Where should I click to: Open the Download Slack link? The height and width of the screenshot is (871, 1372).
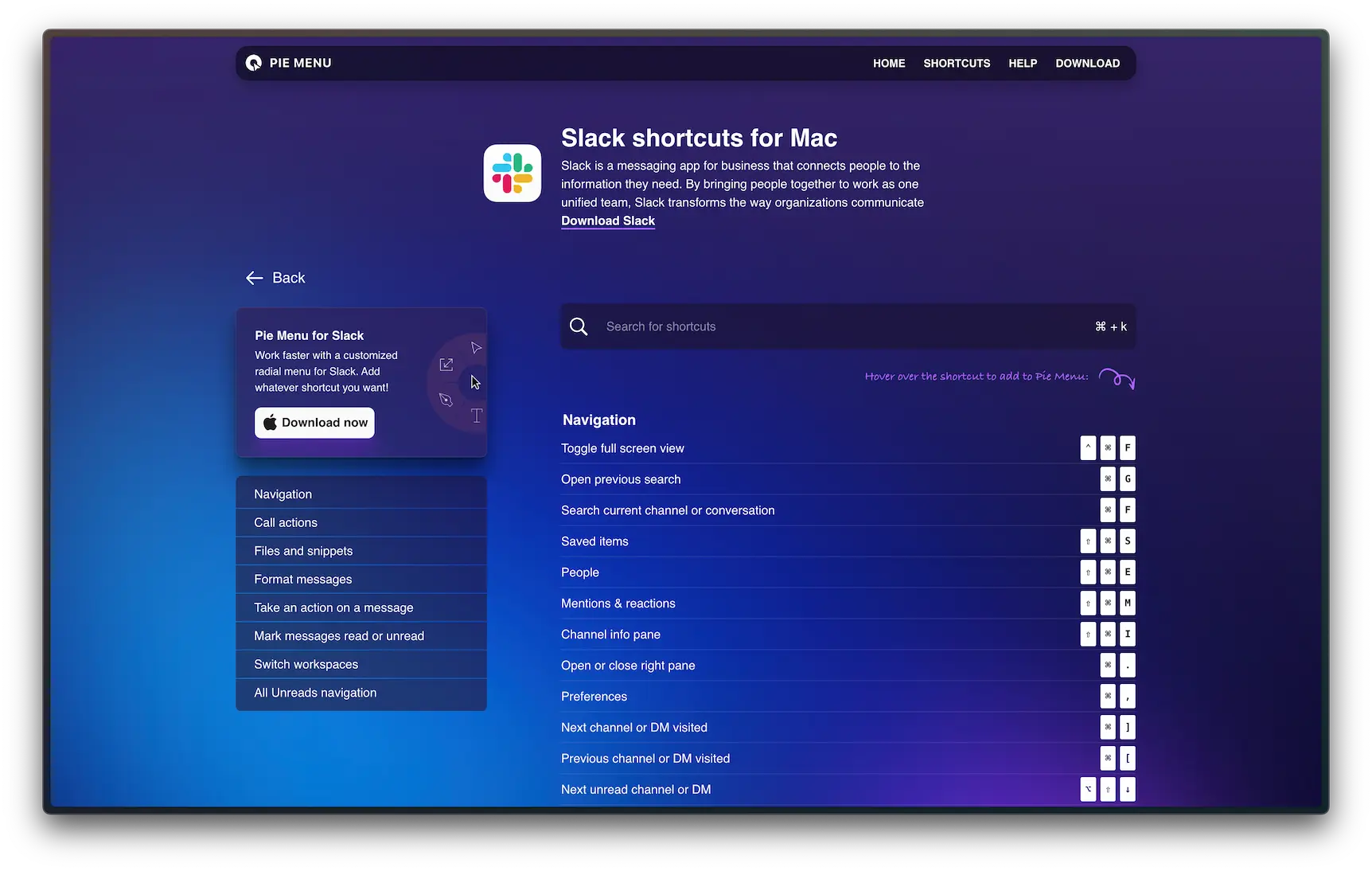click(x=607, y=221)
